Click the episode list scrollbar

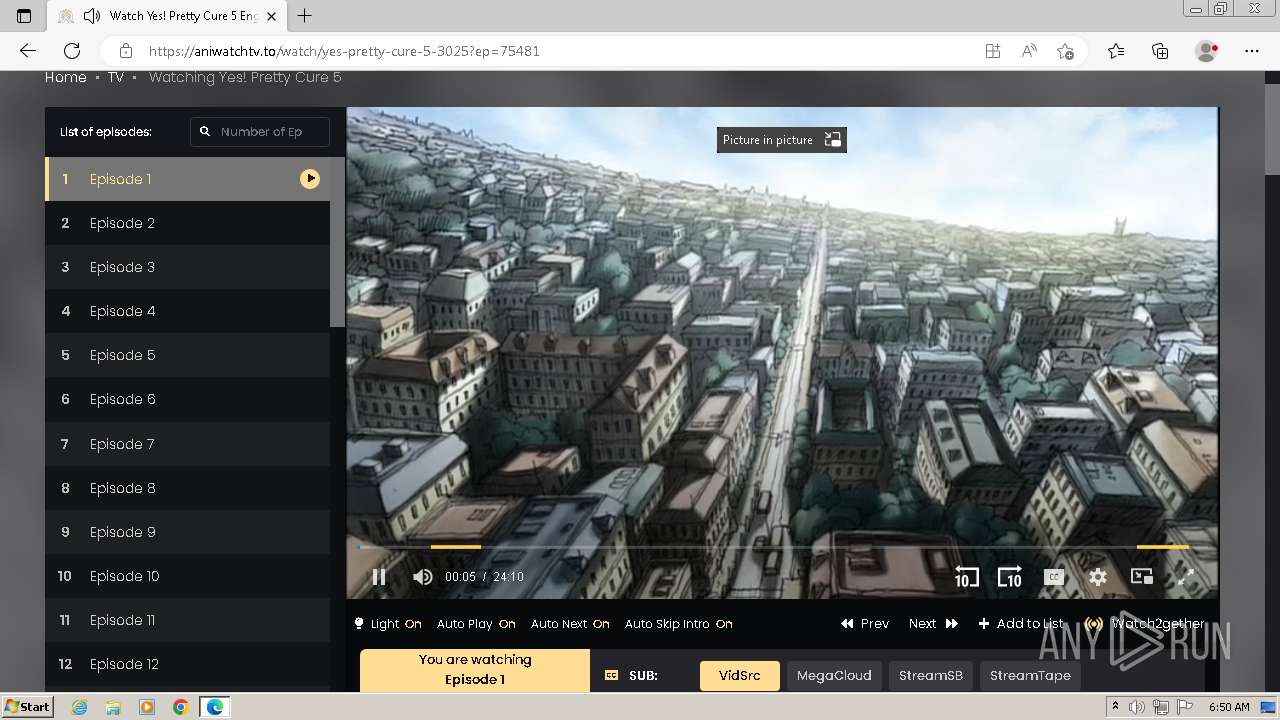pos(337,242)
